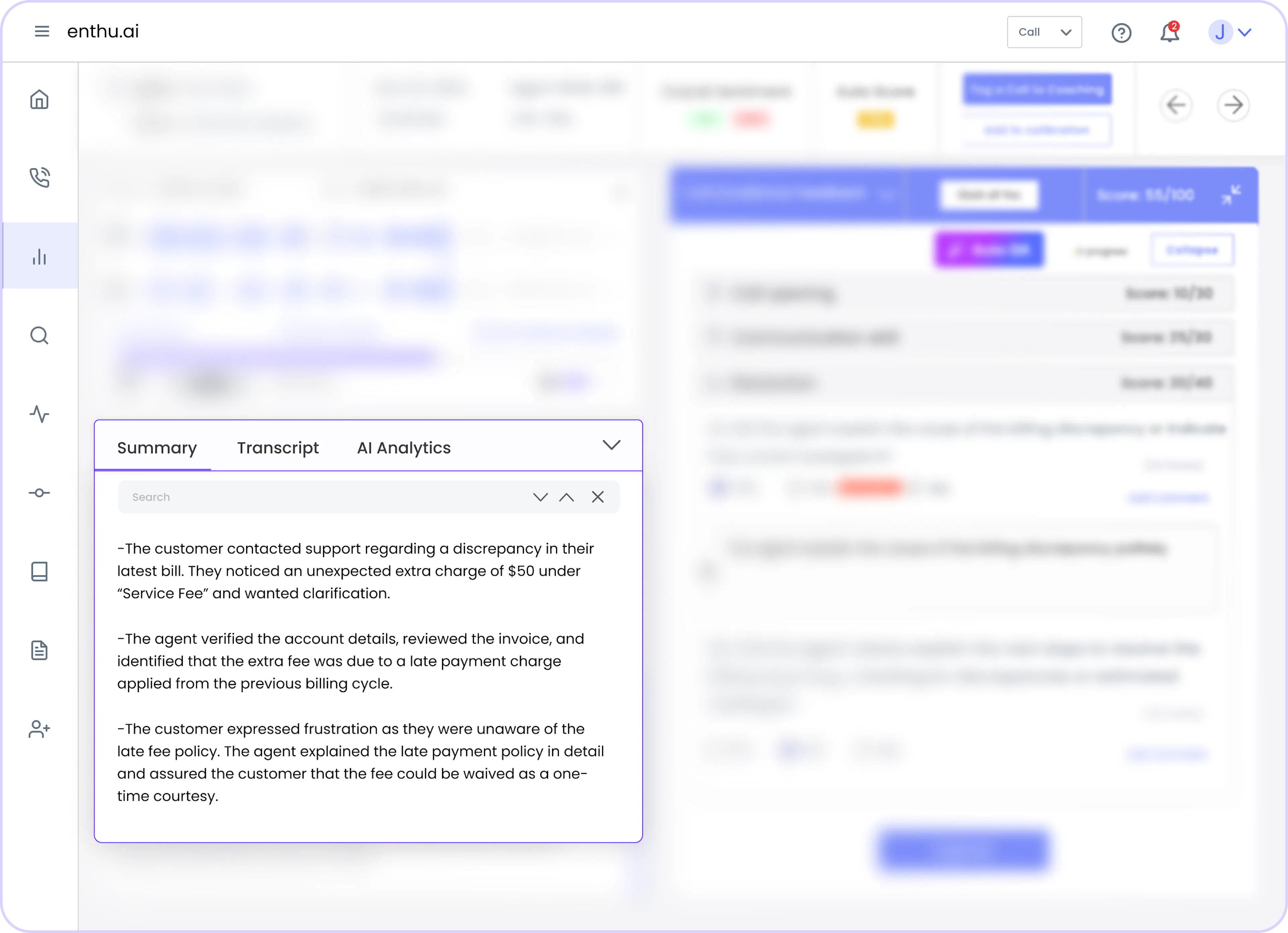The width and height of the screenshot is (1288, 933).
Task: Switch to the AI Analytics tab
Action: (404, 448)
